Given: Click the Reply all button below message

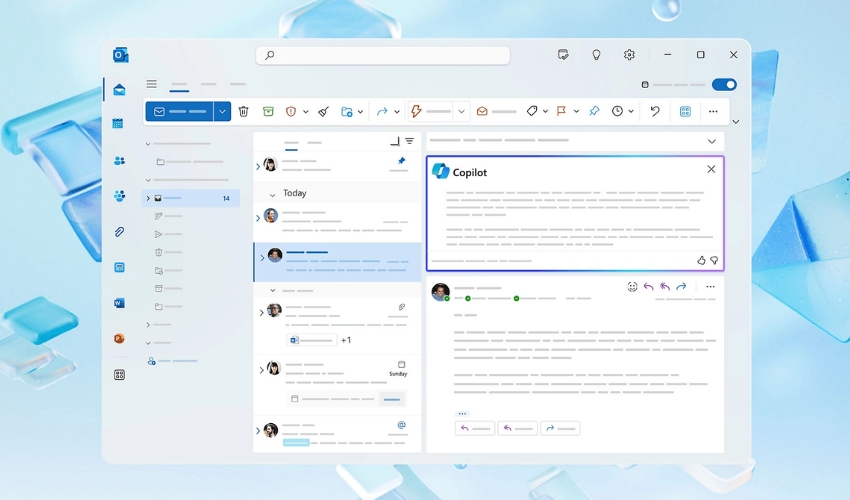Looking at the screenshot, I should (518, 428).
